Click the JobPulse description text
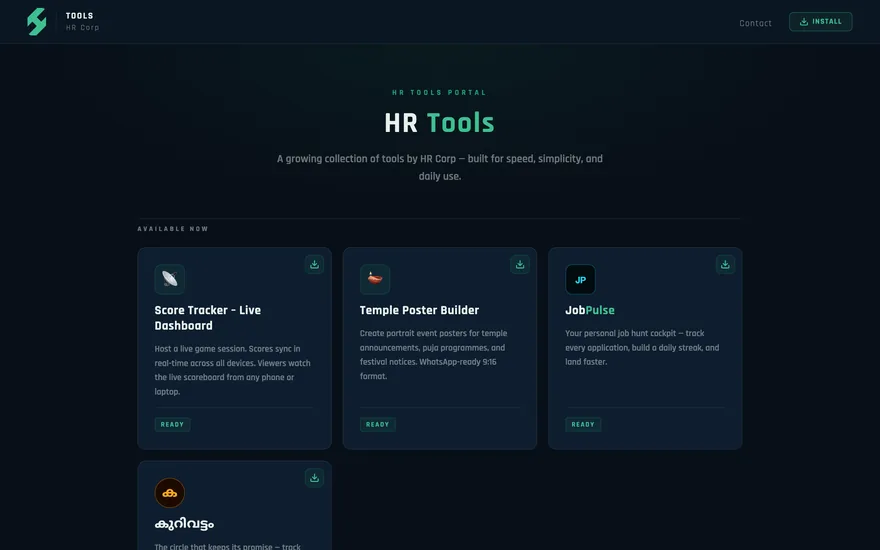This screenshot has height=550, width=880. point(642,347)
